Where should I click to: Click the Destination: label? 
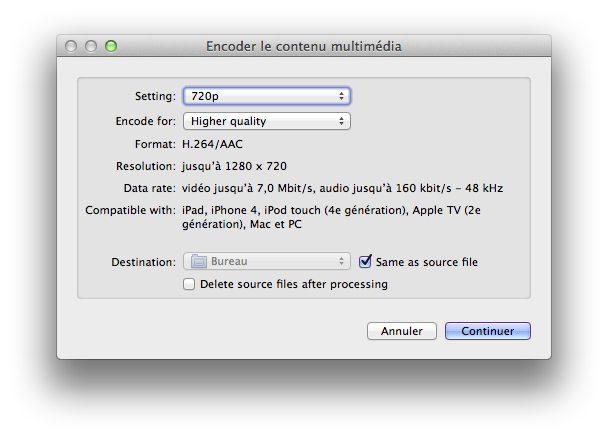click(x=143, y=262)
